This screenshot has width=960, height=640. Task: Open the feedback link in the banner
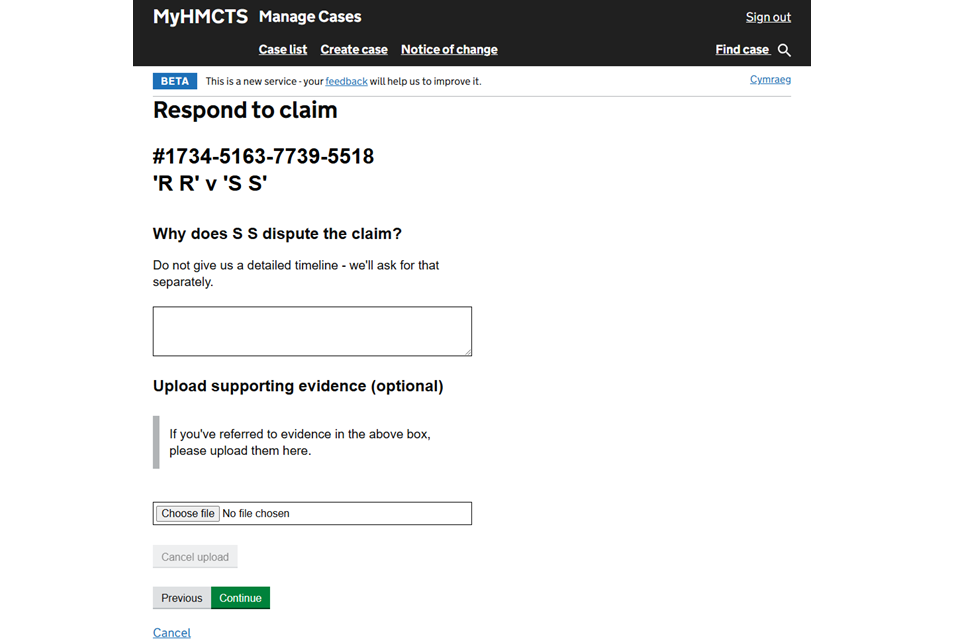pyautogui.click(x=346, y=81)
